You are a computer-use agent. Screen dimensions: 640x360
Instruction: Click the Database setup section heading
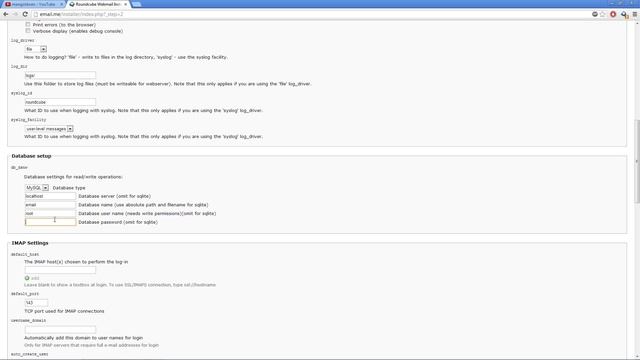coord(31,156)
